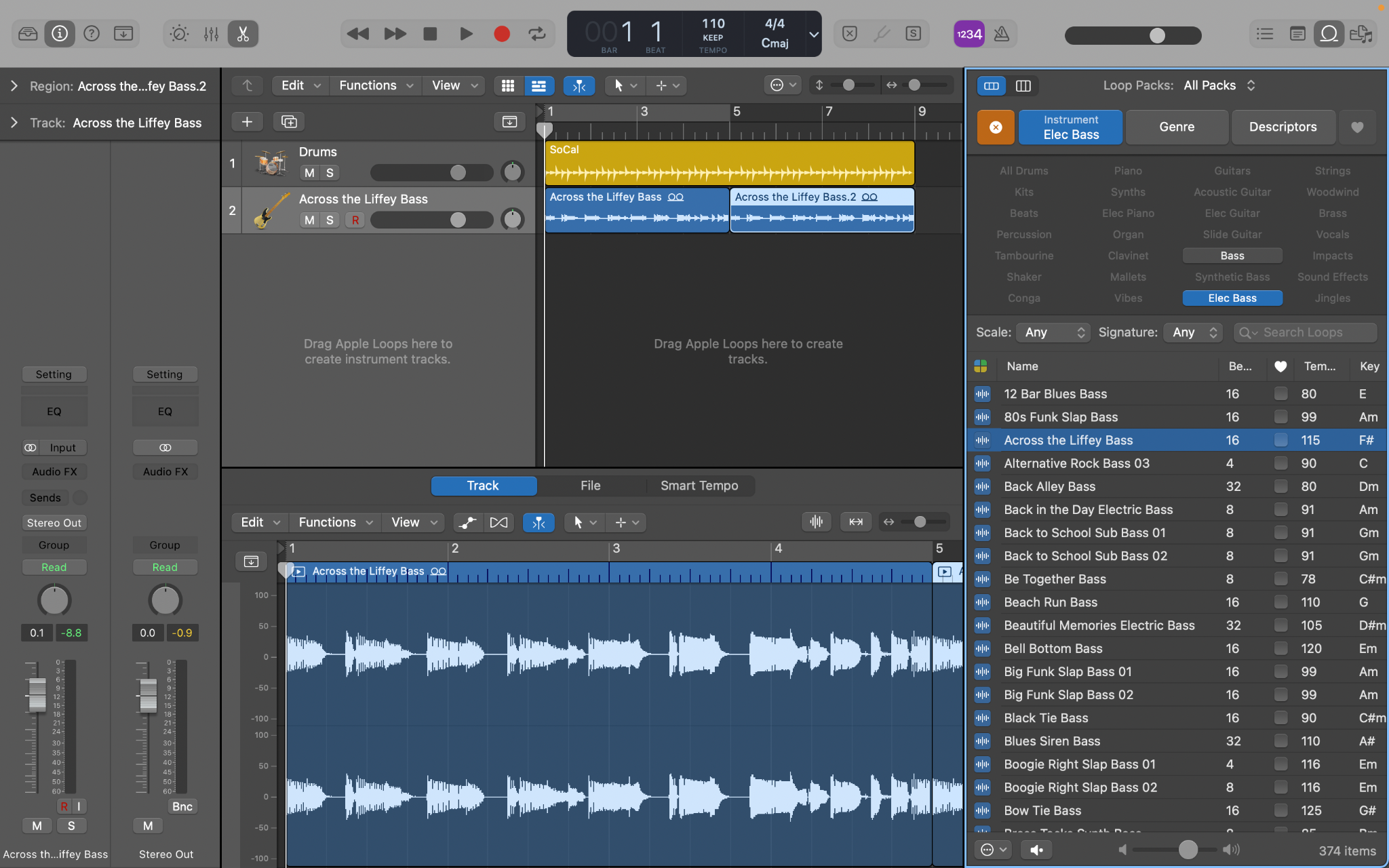1389x868 pixels.
Task: Toggle Flex mode in the tracks area
Action: pos(579,85)
